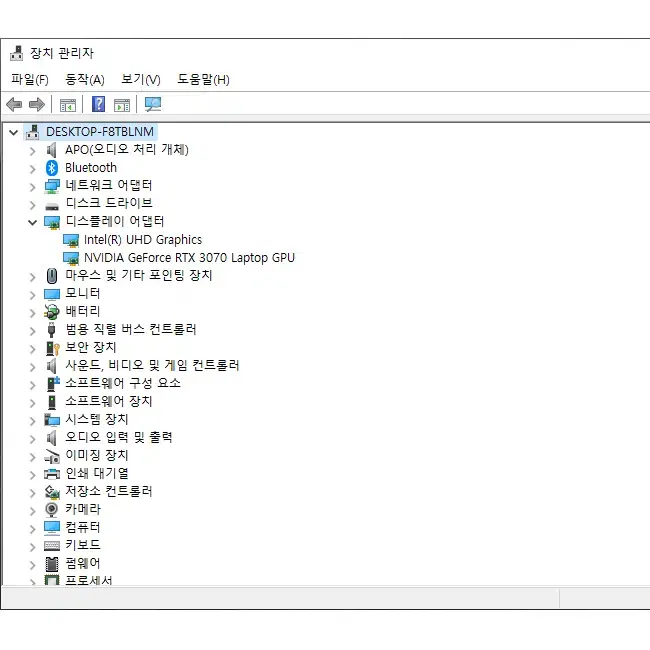
Task: Open the 파일(F) menu
Action: click(x=29, y=79)
